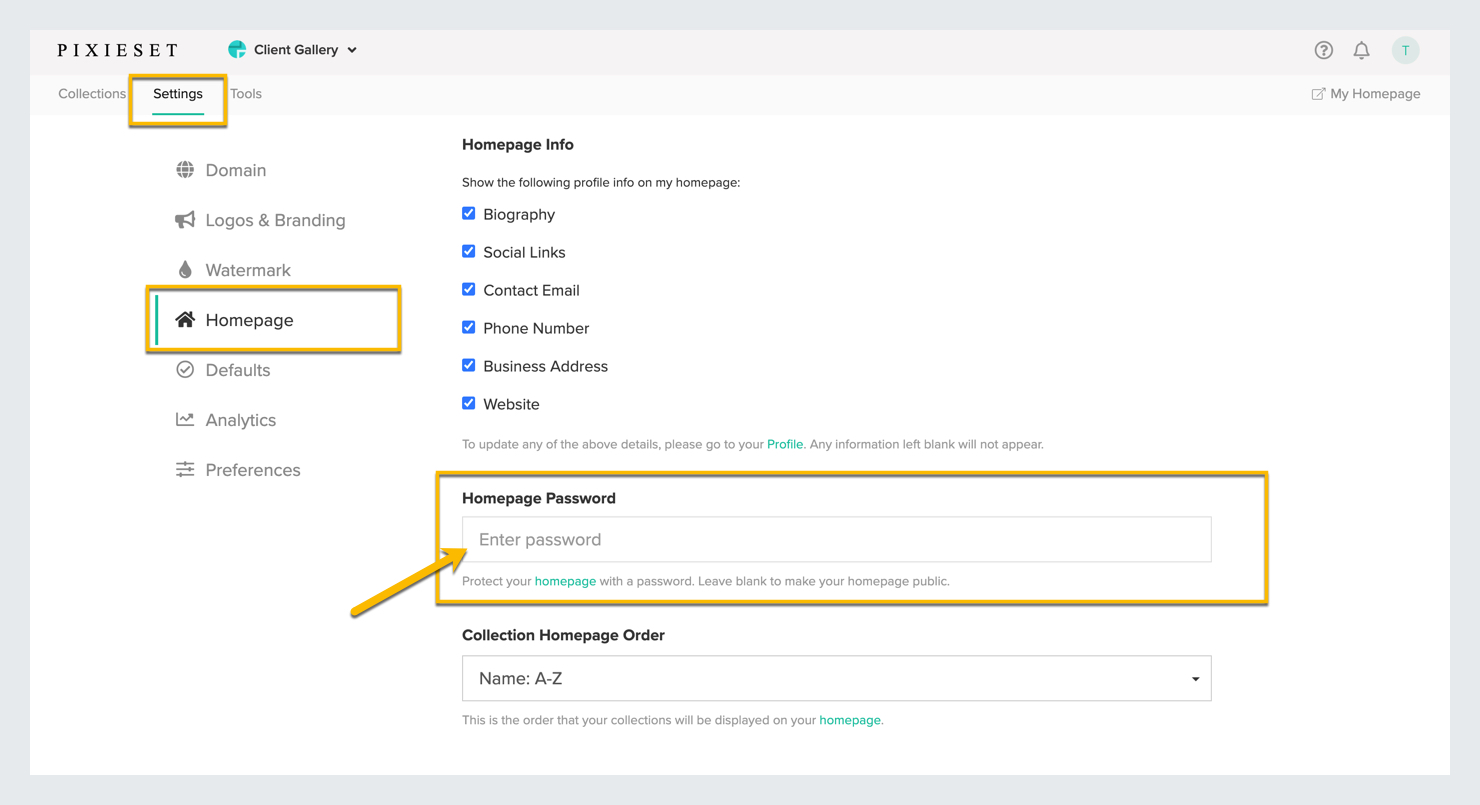Click the Collection Homepage Order heading
Image resolution: width=1480 pixels, height=805 pixels.
[563, 635]
